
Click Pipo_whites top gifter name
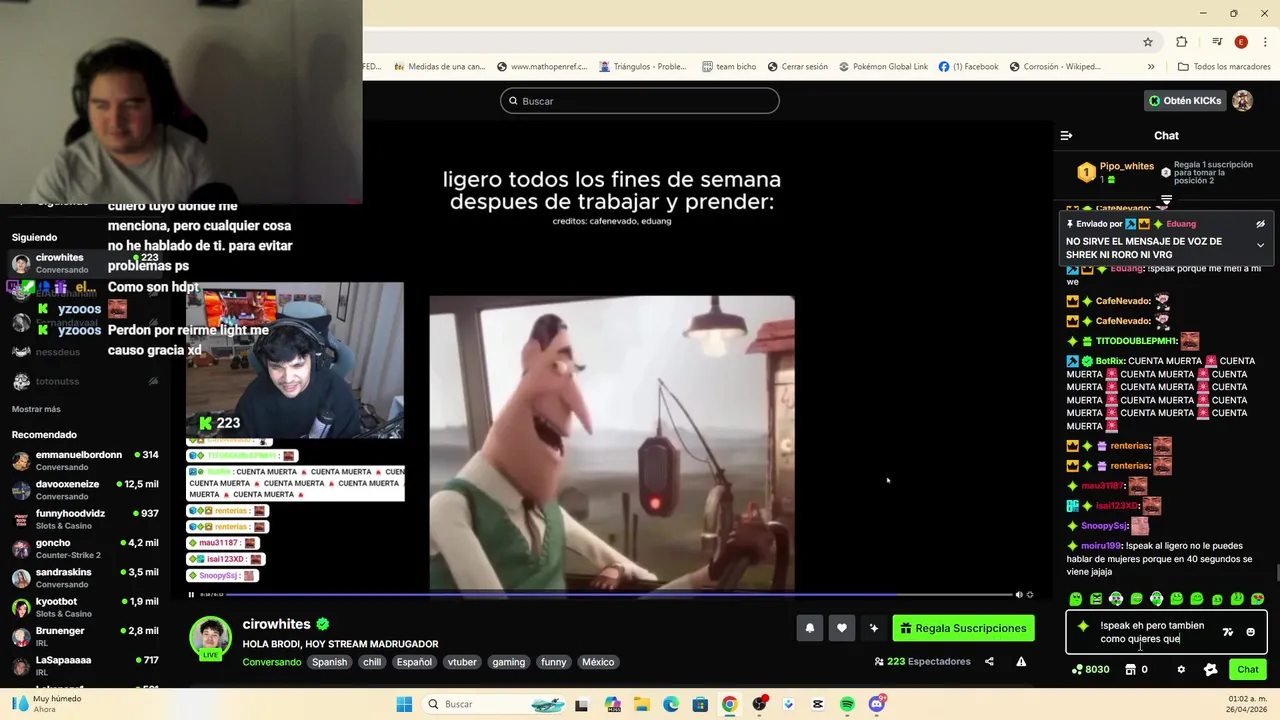click(x=1127, y=166)
